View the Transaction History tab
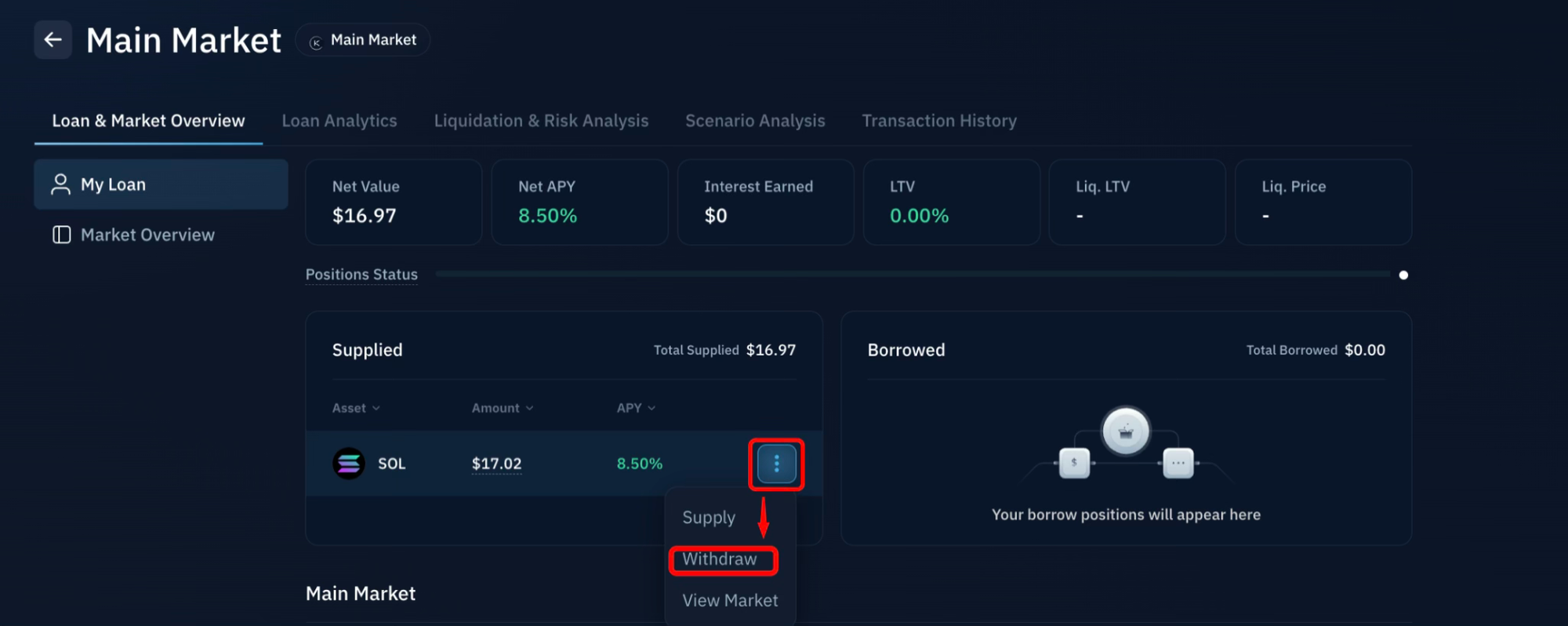Viewport: 1568px width, 626px height. pyautogui.click(x=939, y=121)
